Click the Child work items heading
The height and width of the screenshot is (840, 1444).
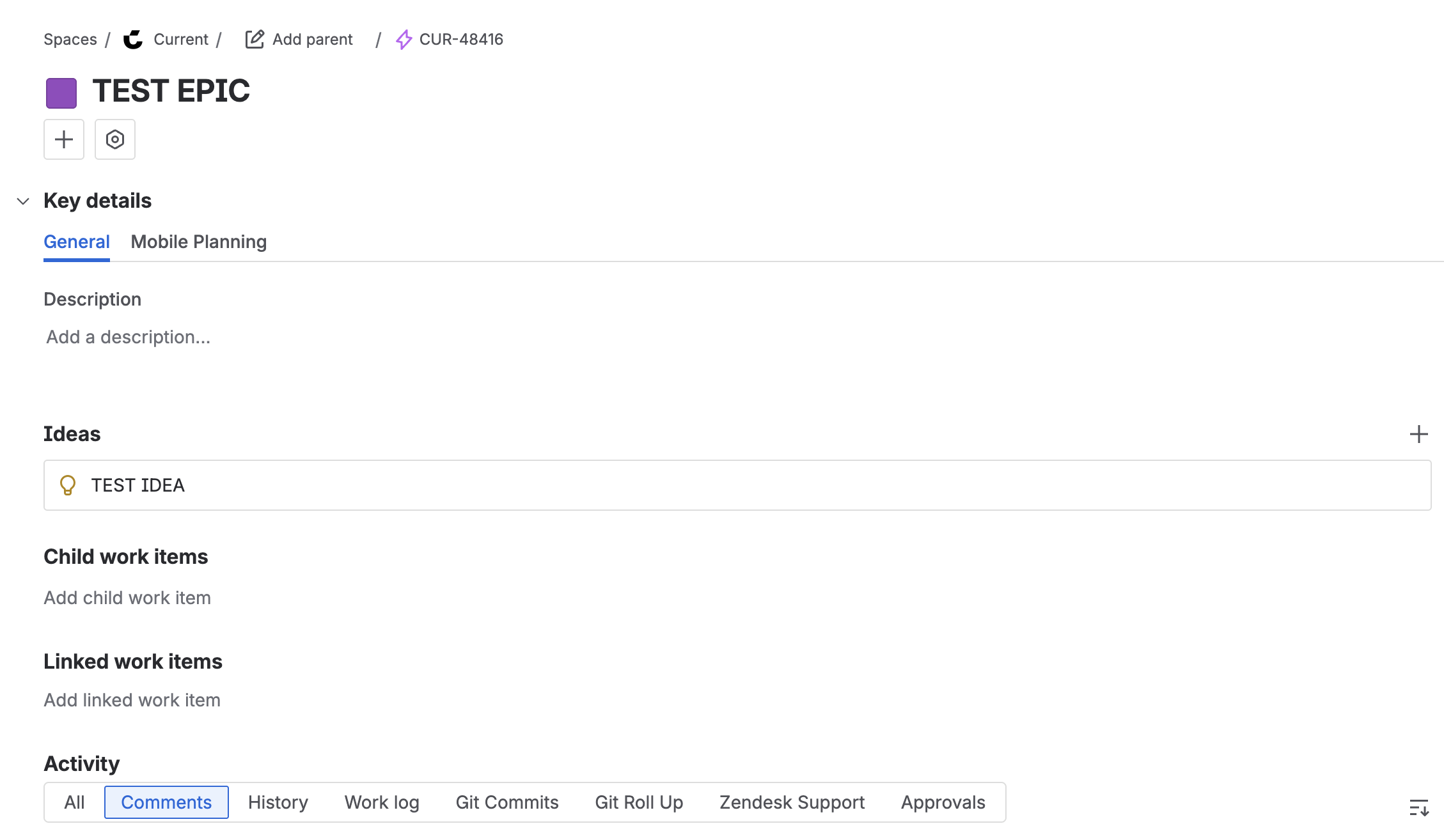pos(126,557)
